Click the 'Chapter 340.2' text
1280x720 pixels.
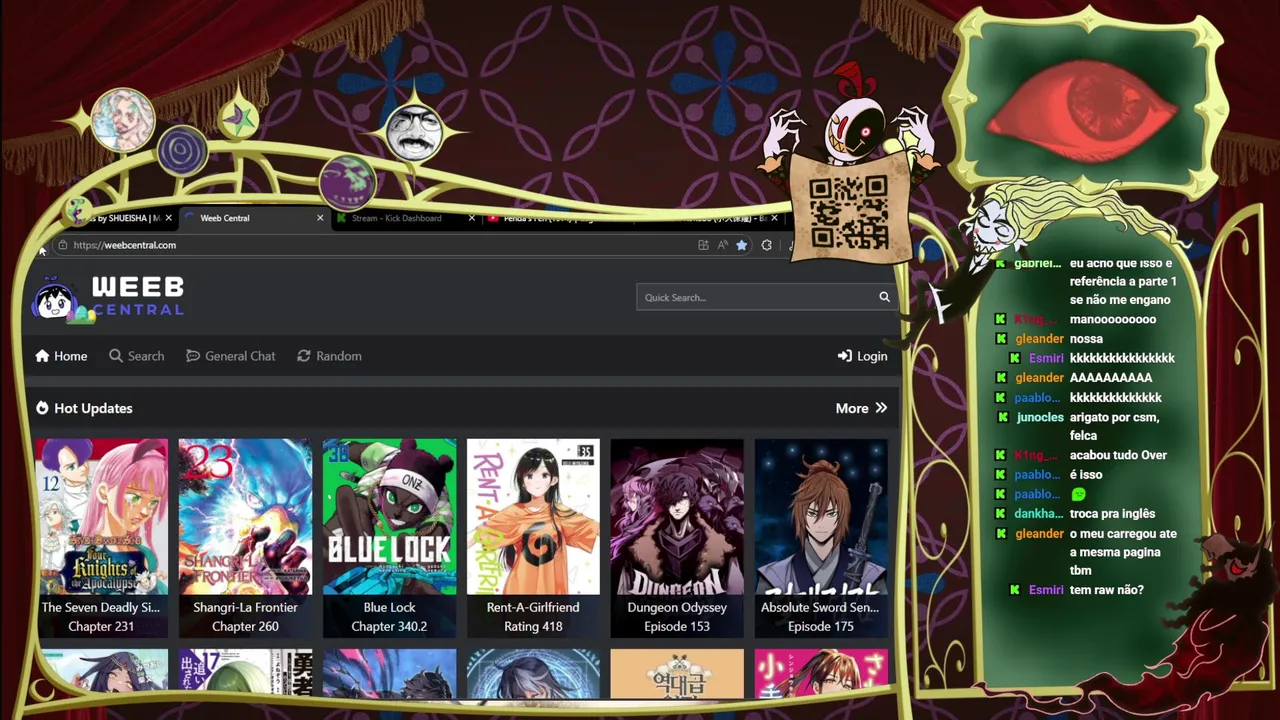pyautogui.click(x=389, y=627)
